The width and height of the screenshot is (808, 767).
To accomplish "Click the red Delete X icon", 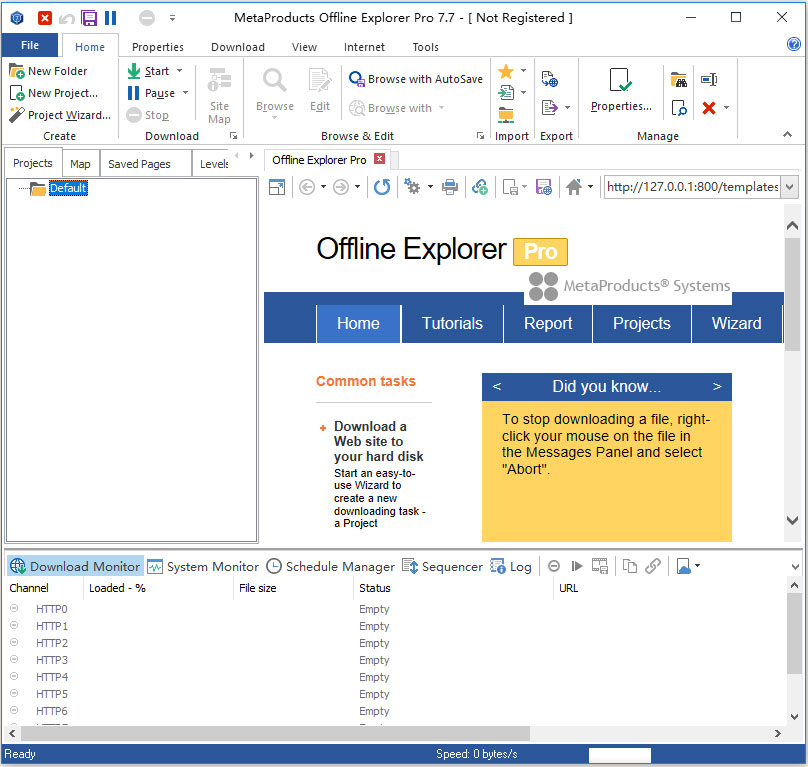I will click(709, 107).
